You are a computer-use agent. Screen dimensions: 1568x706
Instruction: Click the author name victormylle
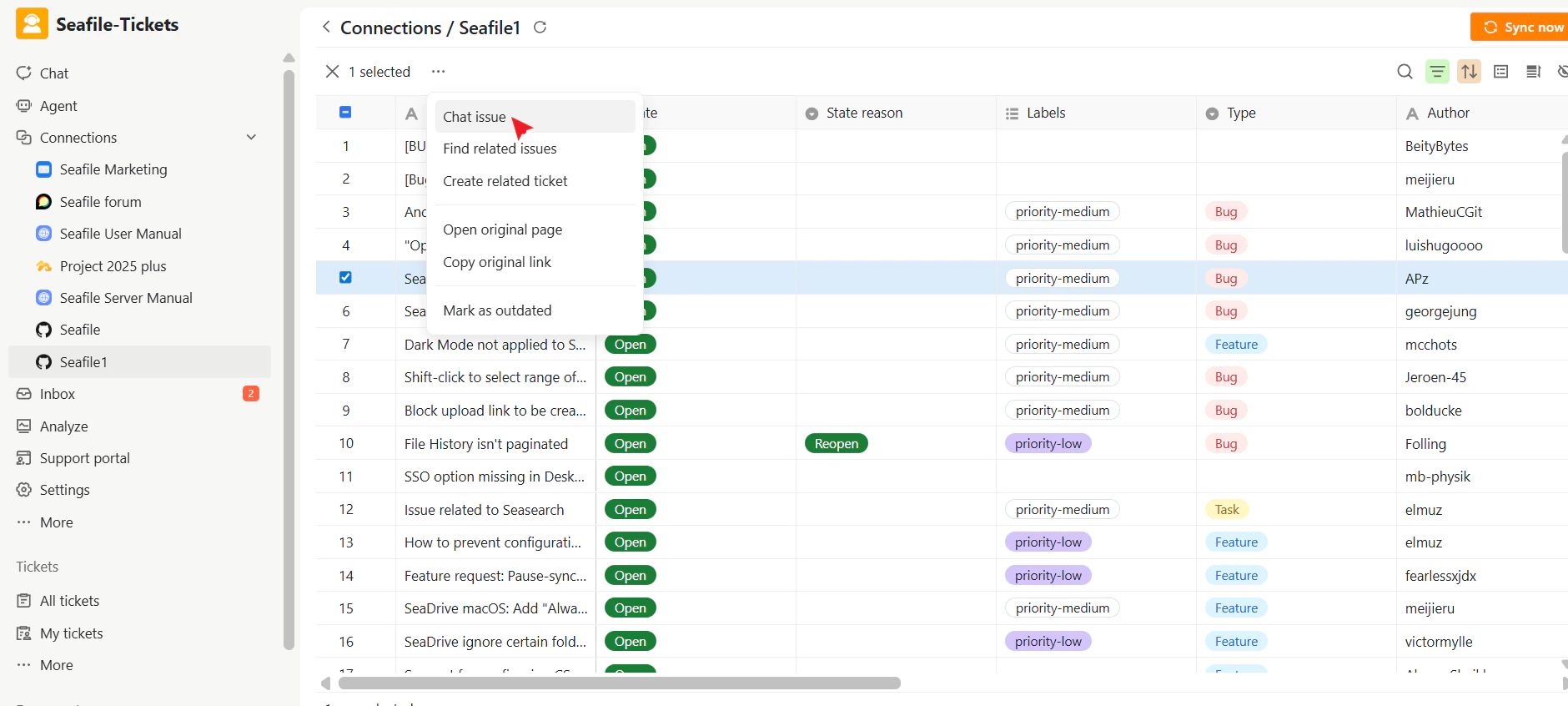click(x=1439, y=642)
